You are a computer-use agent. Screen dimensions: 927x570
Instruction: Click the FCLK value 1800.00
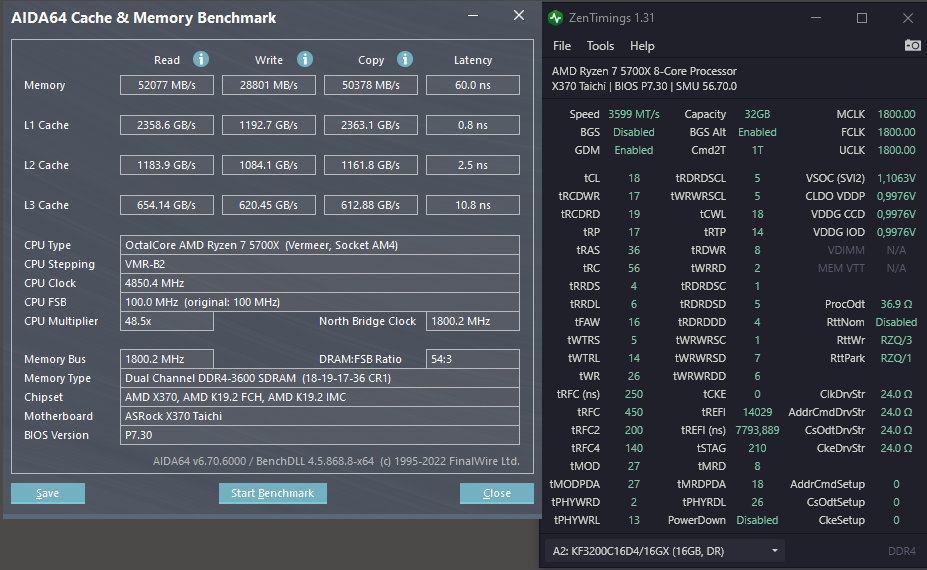tap(896, 132)
